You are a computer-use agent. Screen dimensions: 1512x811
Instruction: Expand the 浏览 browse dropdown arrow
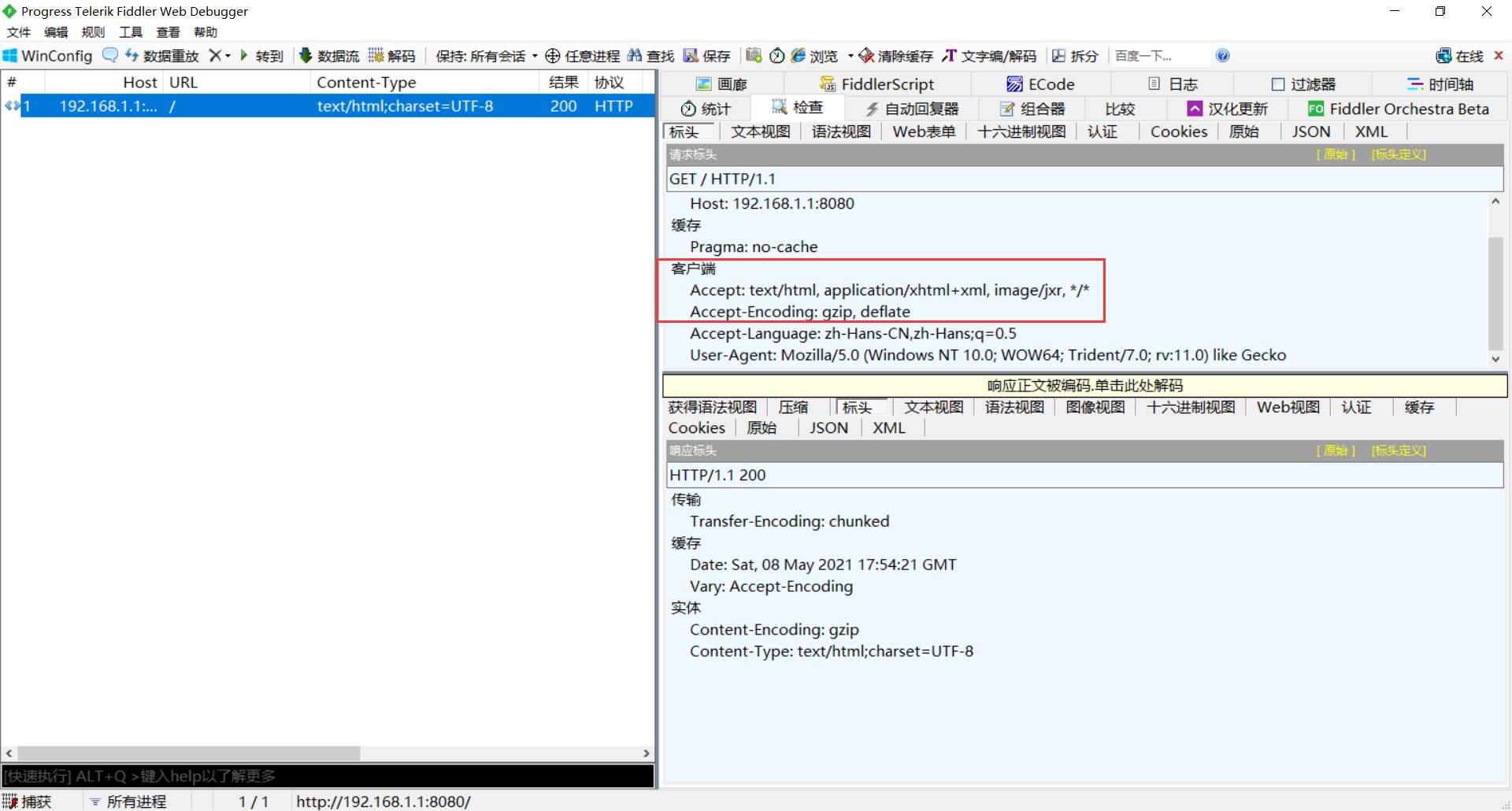850,56
